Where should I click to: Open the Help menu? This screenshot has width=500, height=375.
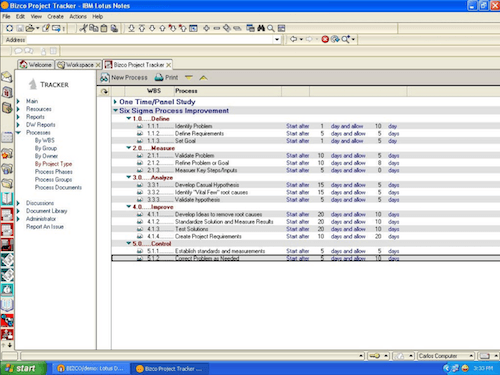coord(97,16)
